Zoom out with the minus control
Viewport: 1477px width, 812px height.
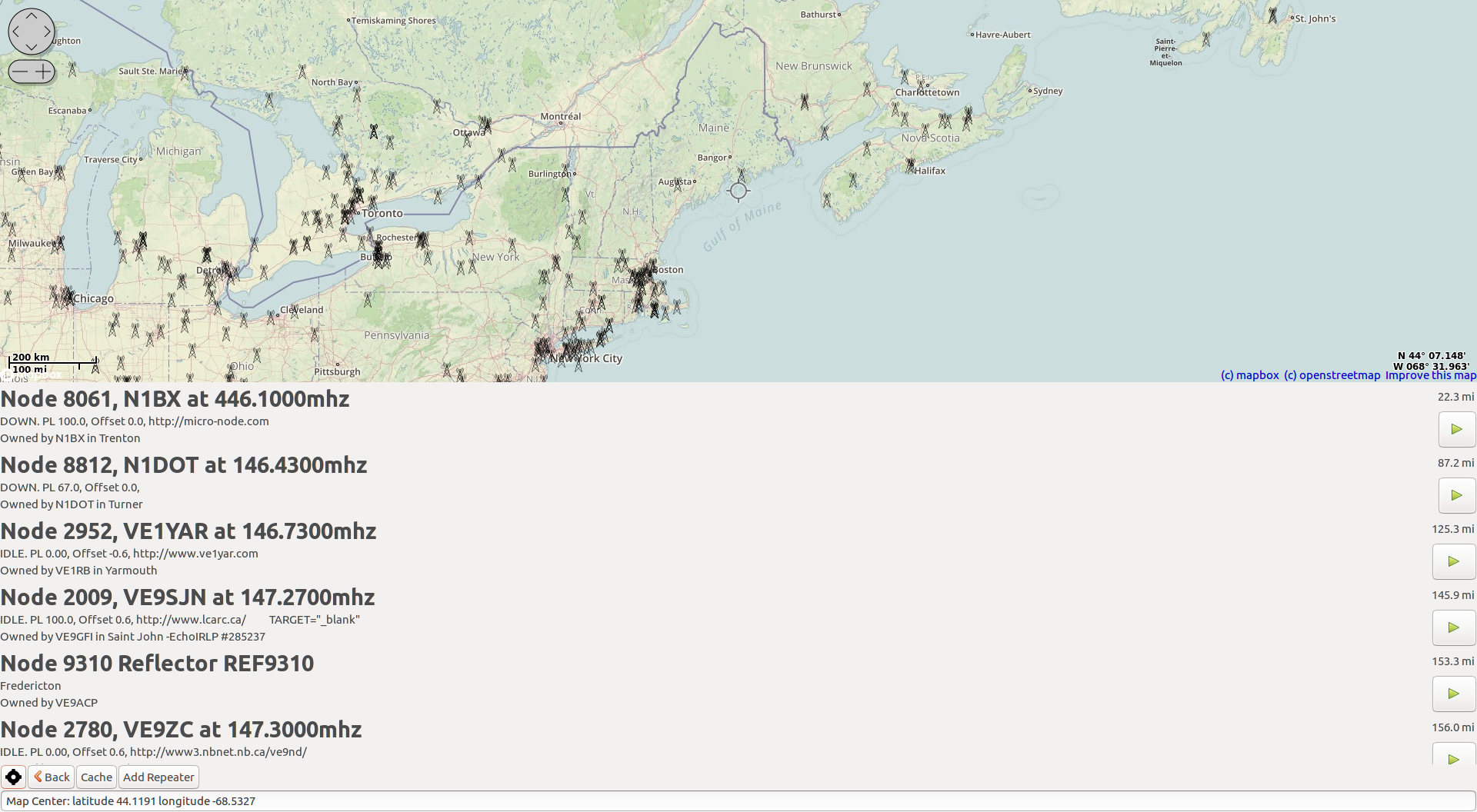pyautogui.click(x=20, y=71)
